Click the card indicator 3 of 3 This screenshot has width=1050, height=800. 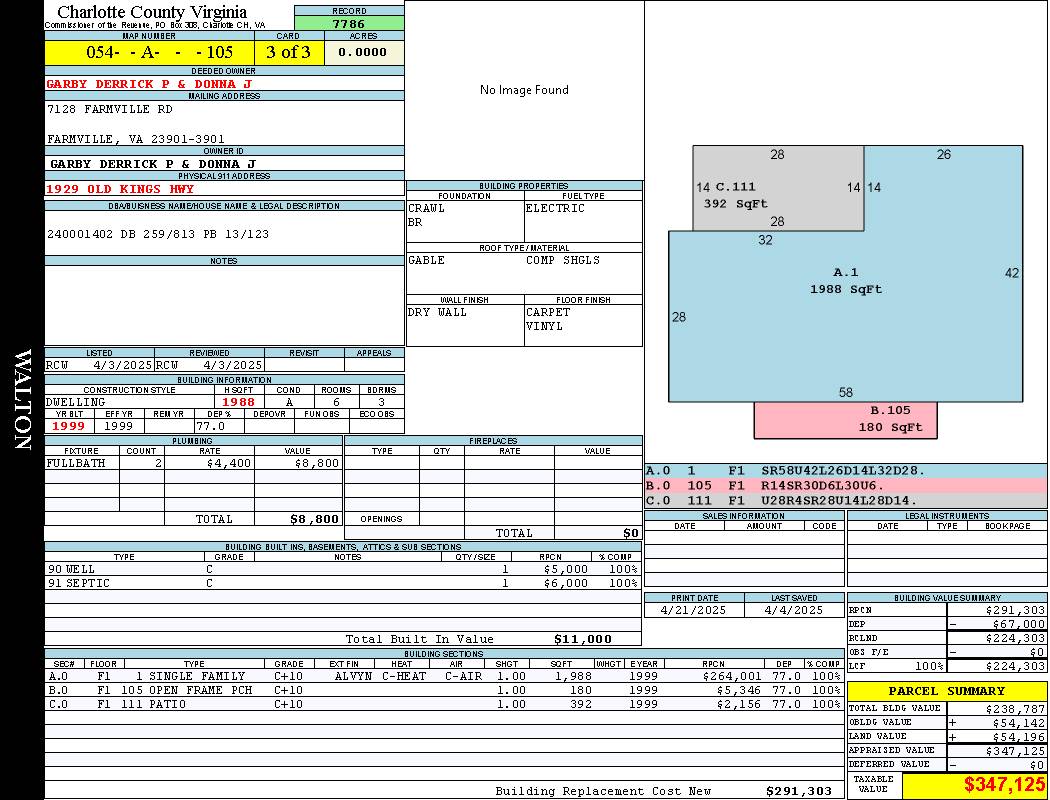tap(289, 52)
